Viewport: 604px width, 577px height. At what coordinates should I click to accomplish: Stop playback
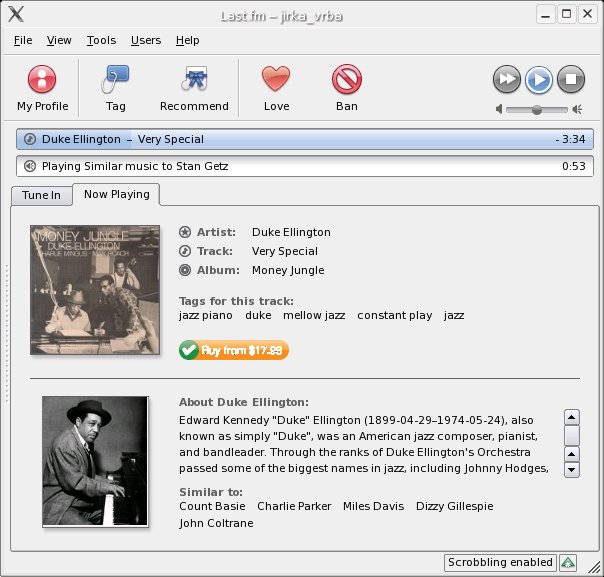pyautogui.click(x=571, y=79)
